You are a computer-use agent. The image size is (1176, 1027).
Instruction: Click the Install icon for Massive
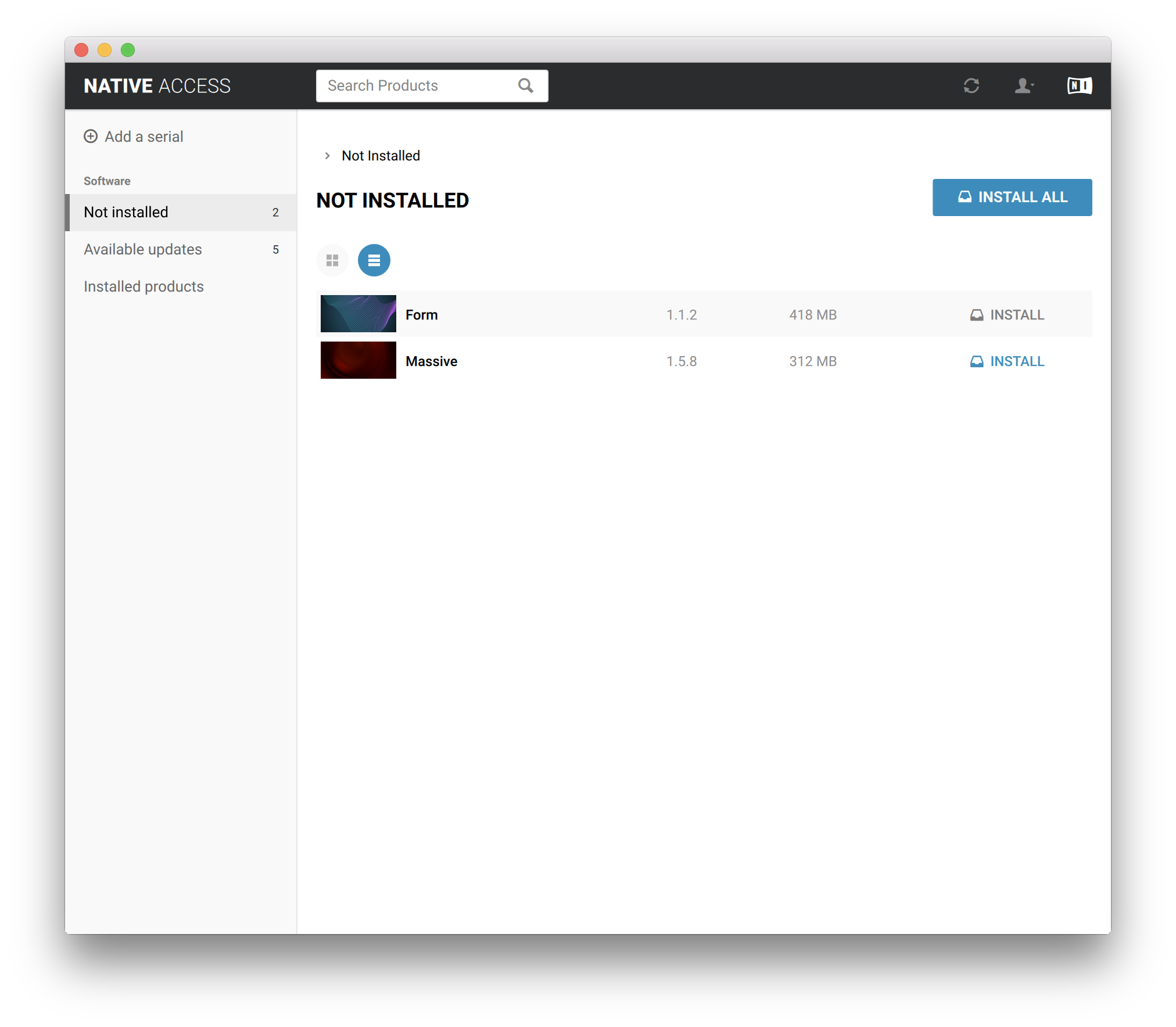977,361
